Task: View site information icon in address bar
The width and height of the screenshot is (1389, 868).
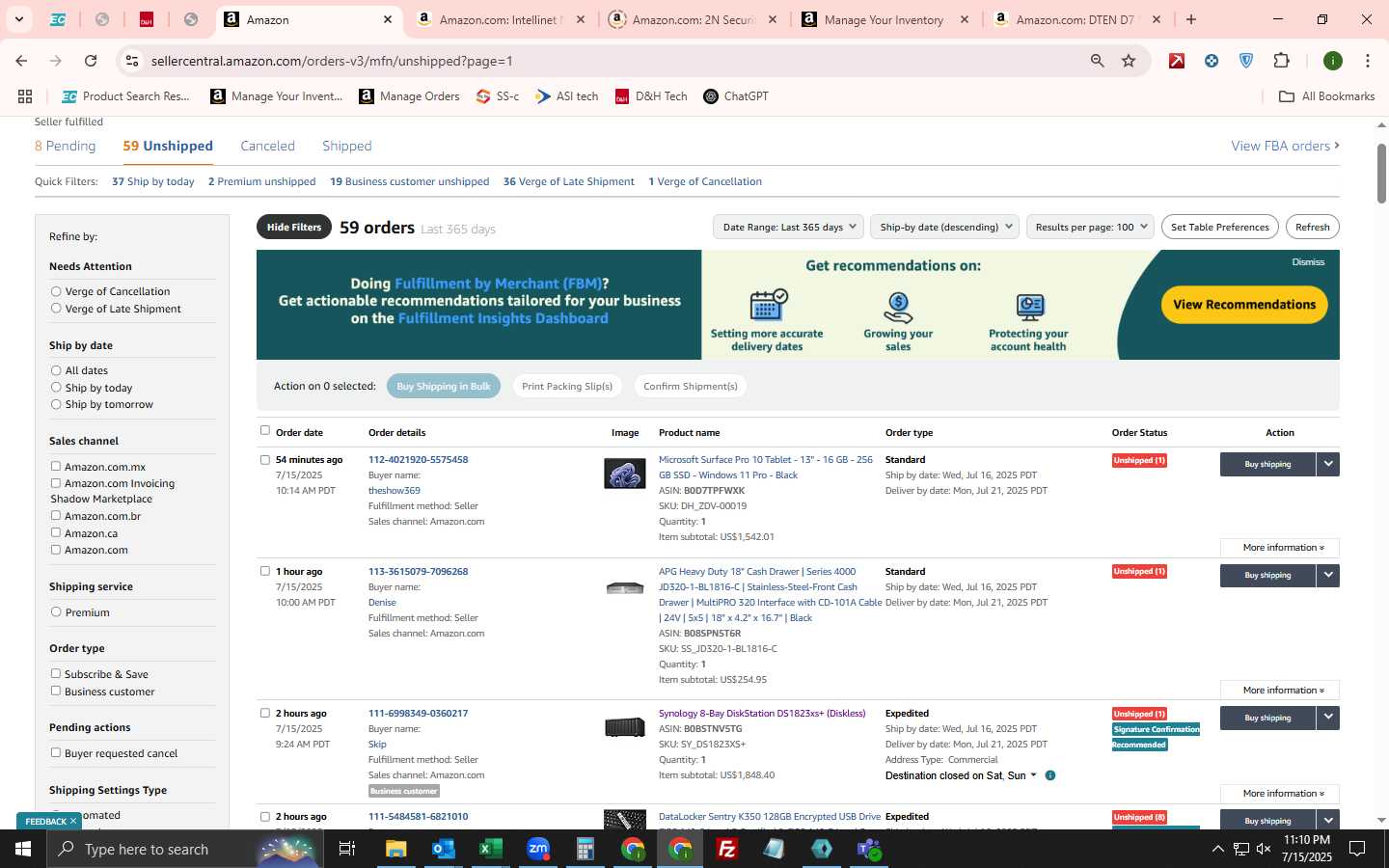Action: (x=131, y=61)
